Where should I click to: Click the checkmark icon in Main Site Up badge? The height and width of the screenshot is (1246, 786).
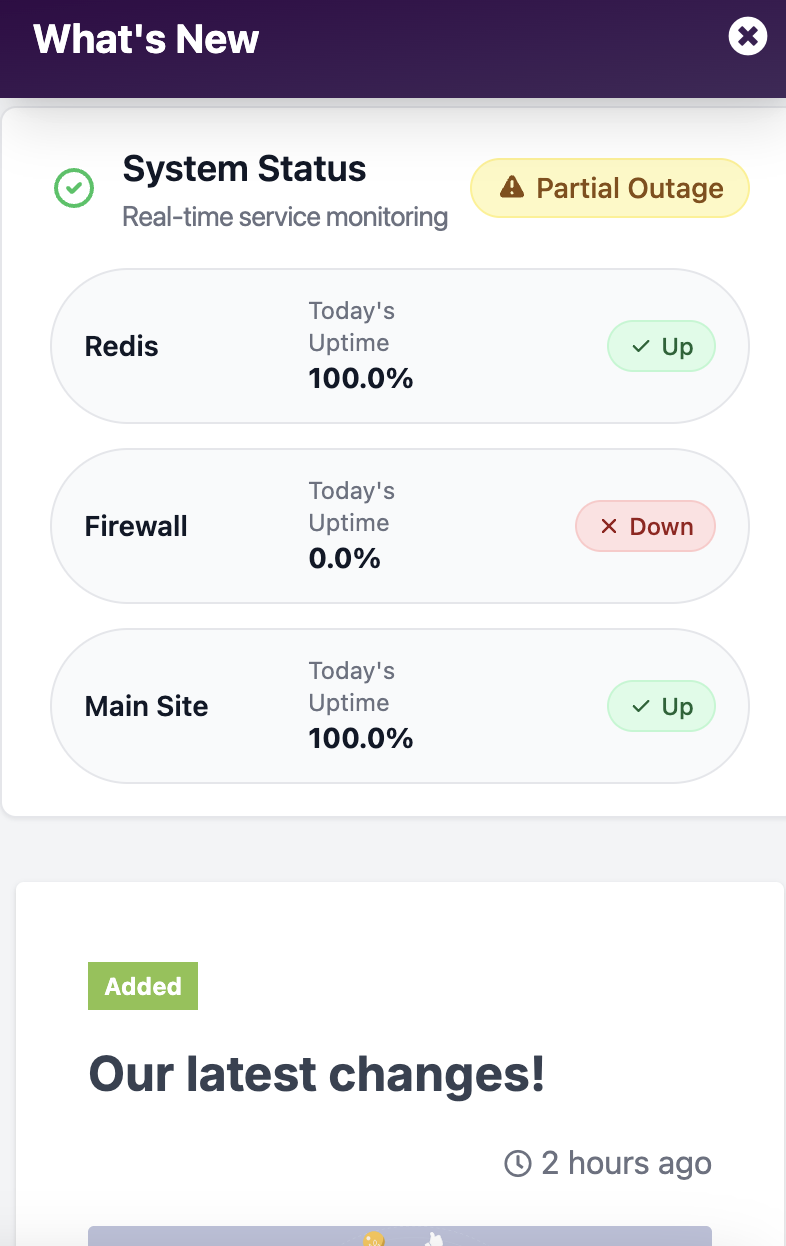[x=640, y=706]
